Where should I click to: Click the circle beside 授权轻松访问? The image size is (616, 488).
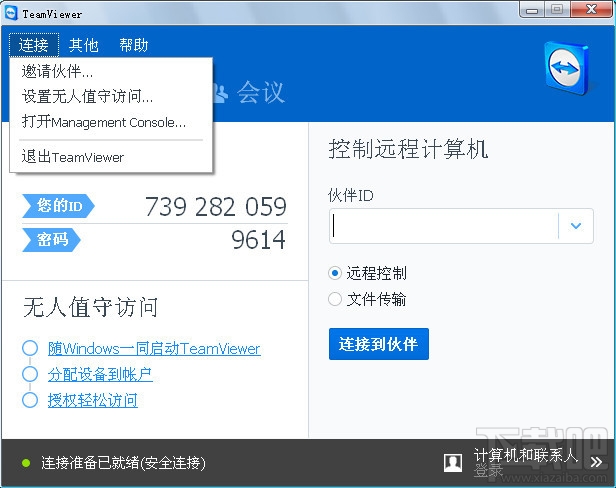[30, 400]
